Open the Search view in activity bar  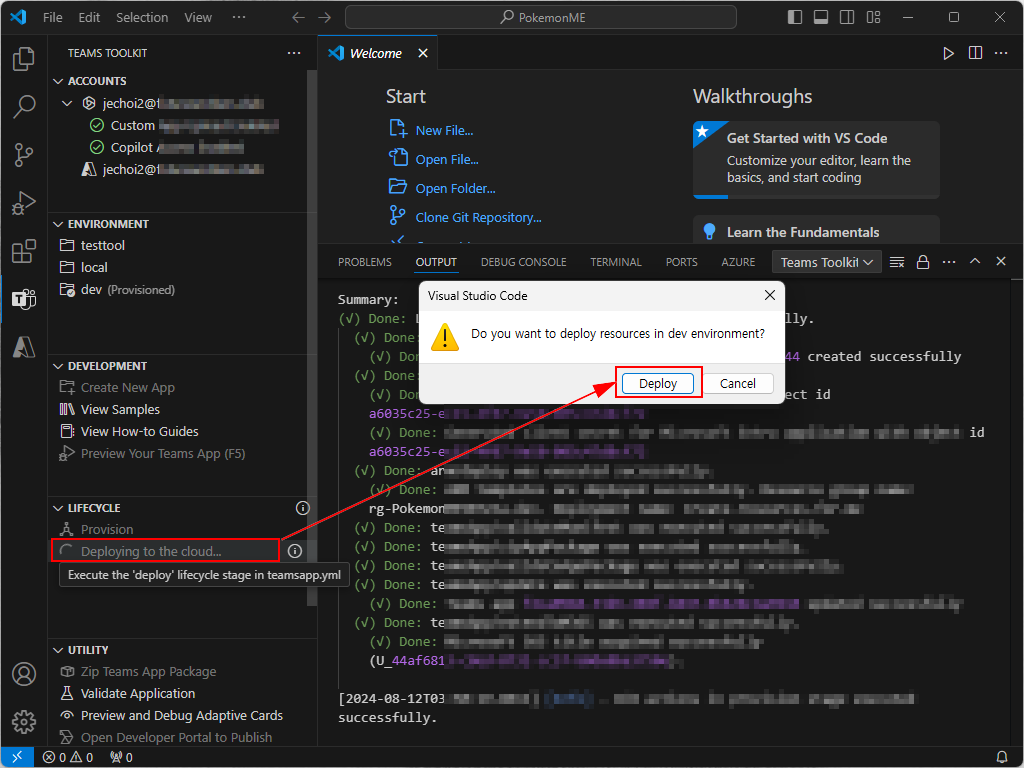pos(24,106)
